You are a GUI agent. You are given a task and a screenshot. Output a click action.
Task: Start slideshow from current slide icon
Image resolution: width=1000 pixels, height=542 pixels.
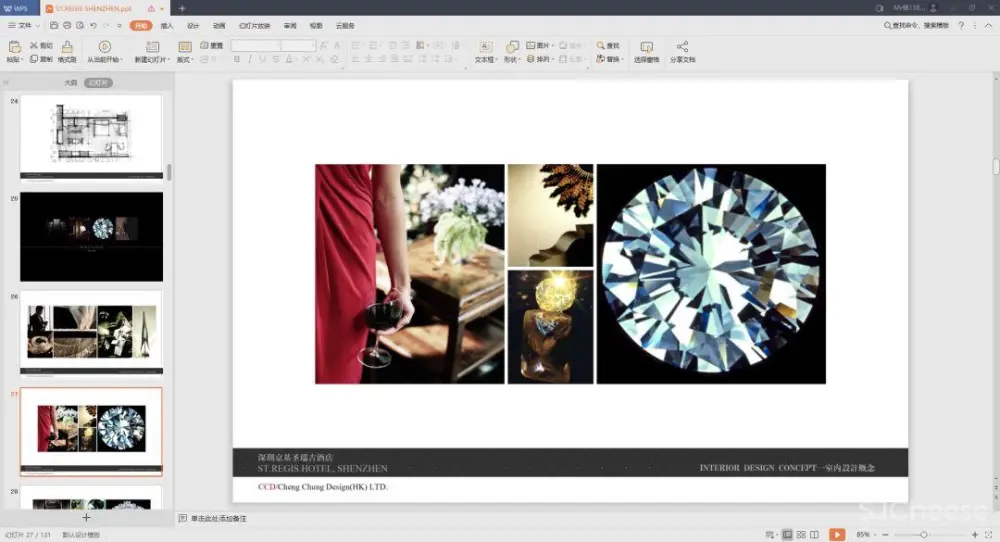104,47
